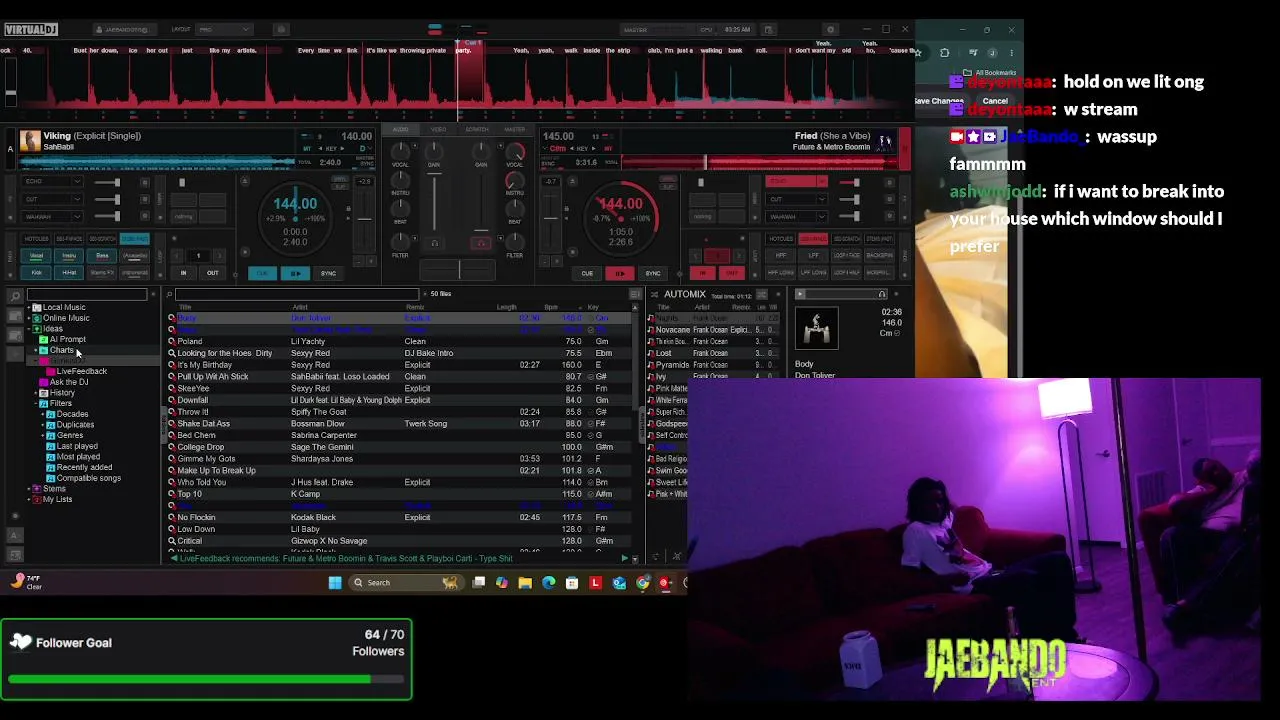This screenshot has width=1280, height=720.
Task: Switch to the MASTER mixer tab
Action: point(515,129)
